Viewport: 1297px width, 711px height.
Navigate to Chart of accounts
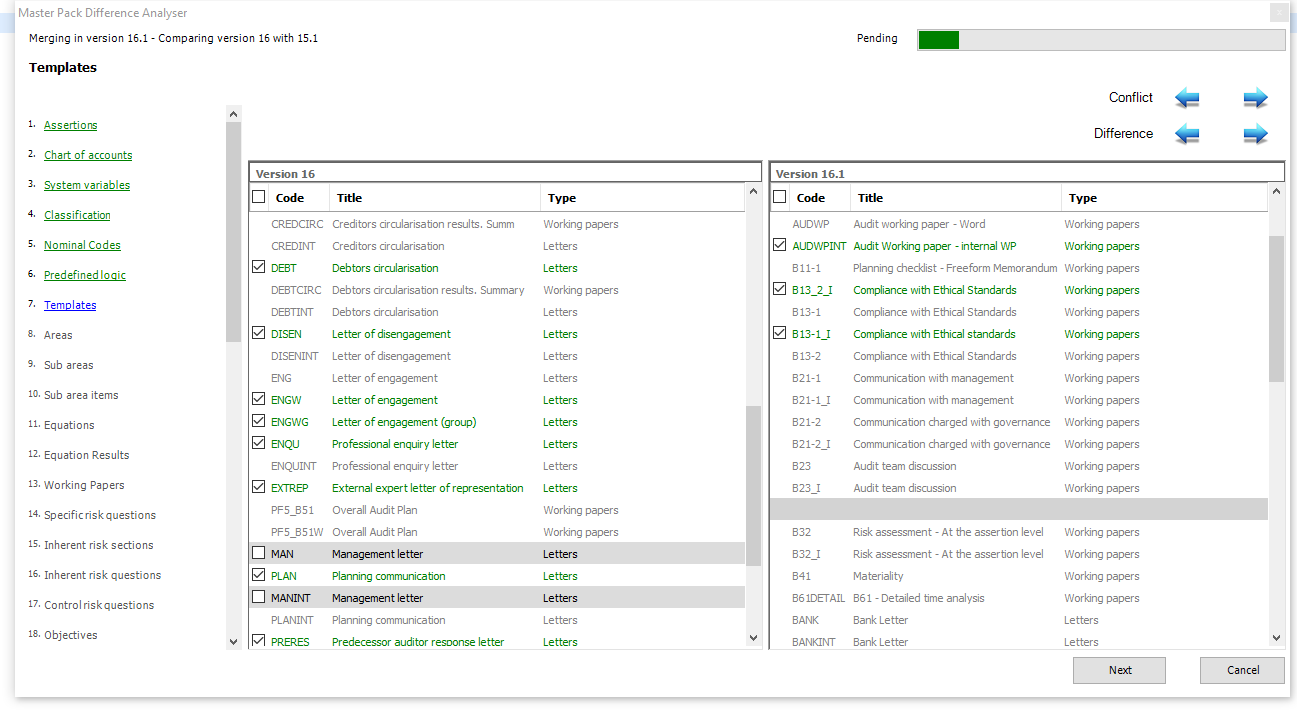pos(88,154)
